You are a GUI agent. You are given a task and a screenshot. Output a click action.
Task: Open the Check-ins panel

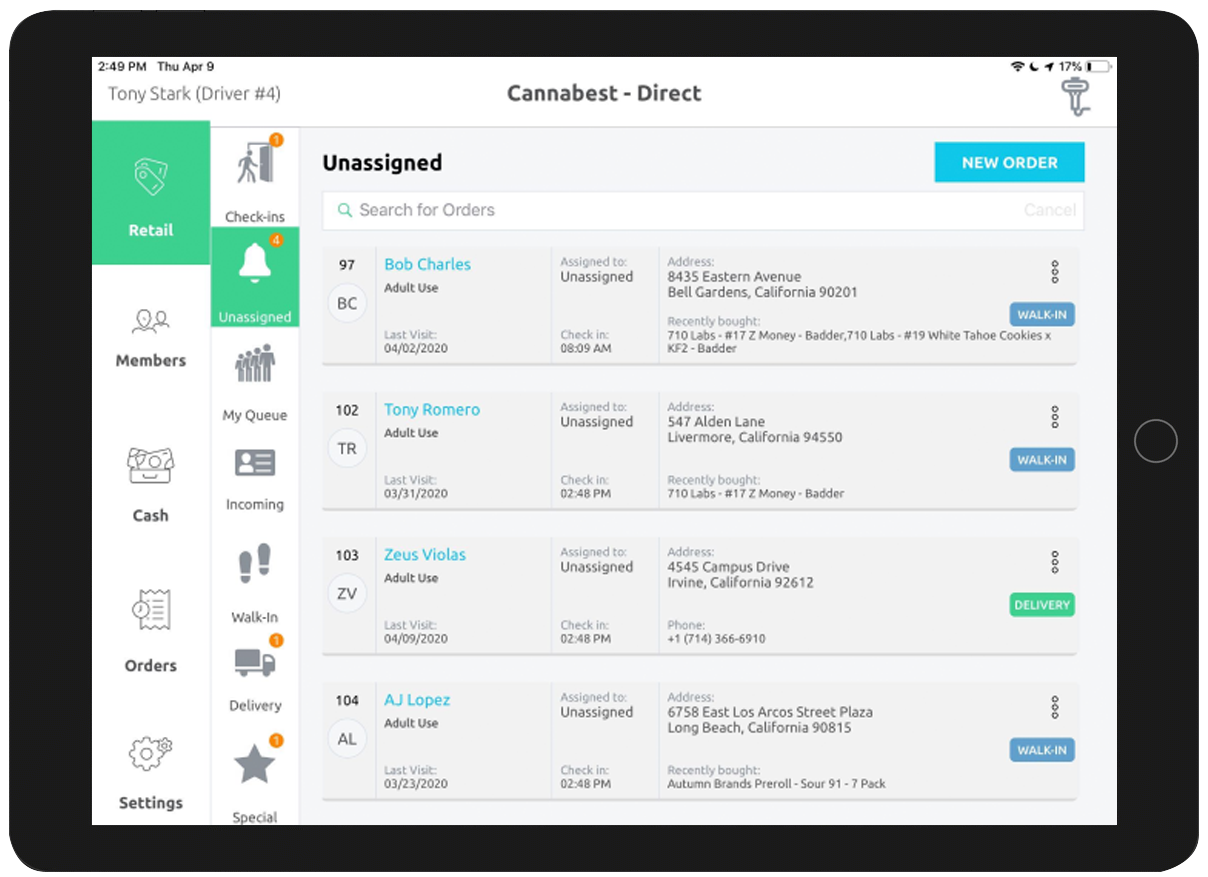[254, 175]
